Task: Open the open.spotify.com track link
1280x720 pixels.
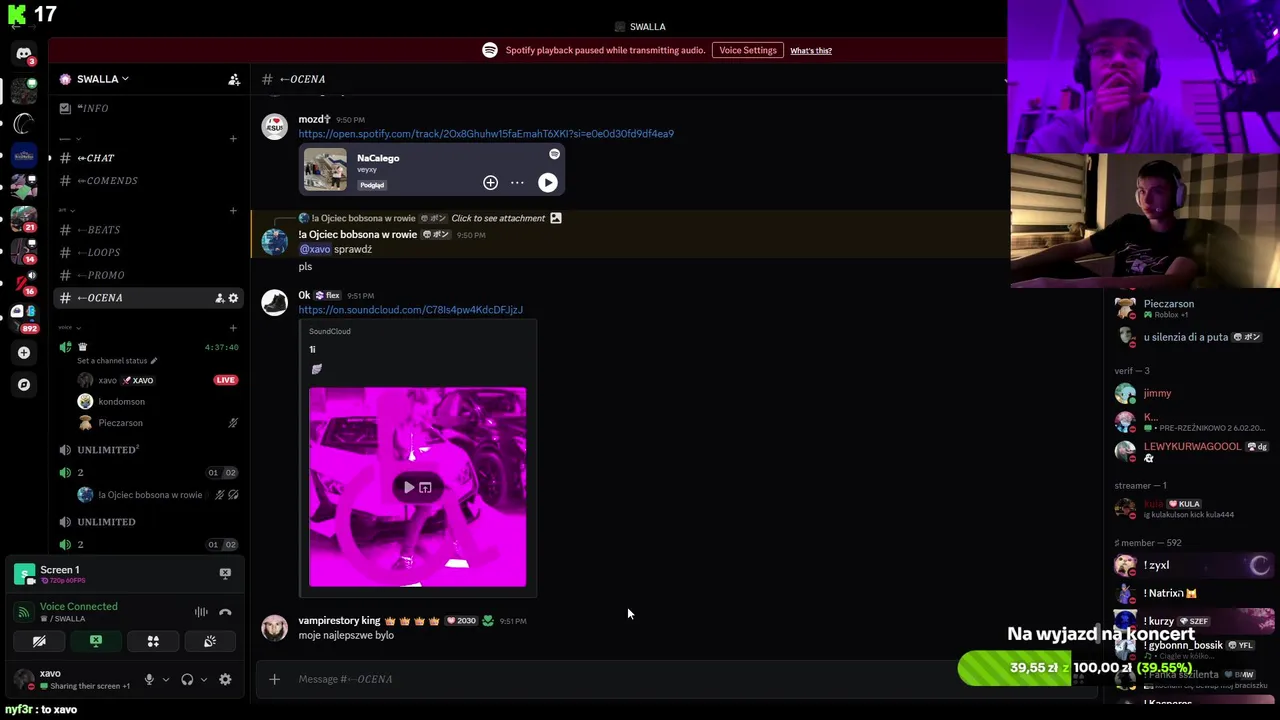Action: click(x=486, y=134)
